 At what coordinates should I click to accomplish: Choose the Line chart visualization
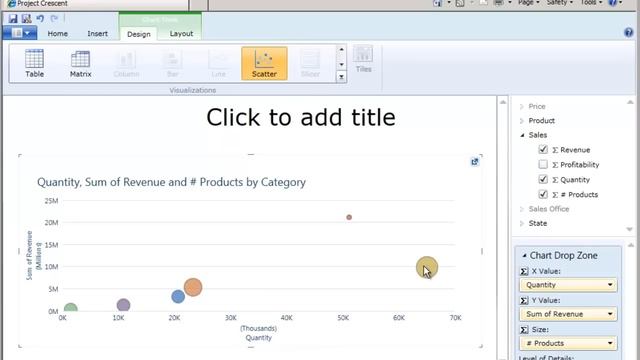pos(218,63)
